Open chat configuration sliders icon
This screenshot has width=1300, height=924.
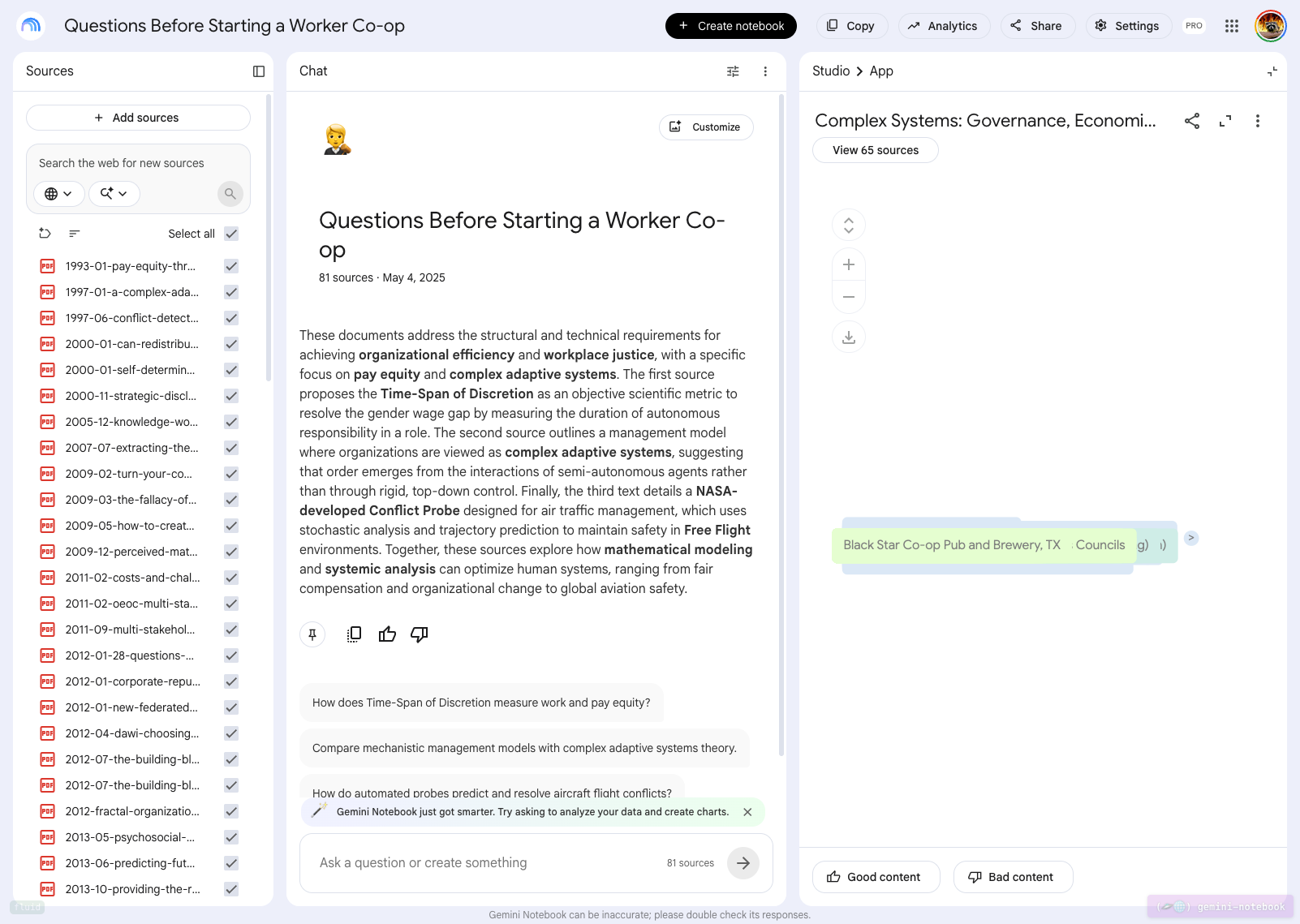click(x=733, y=71)
